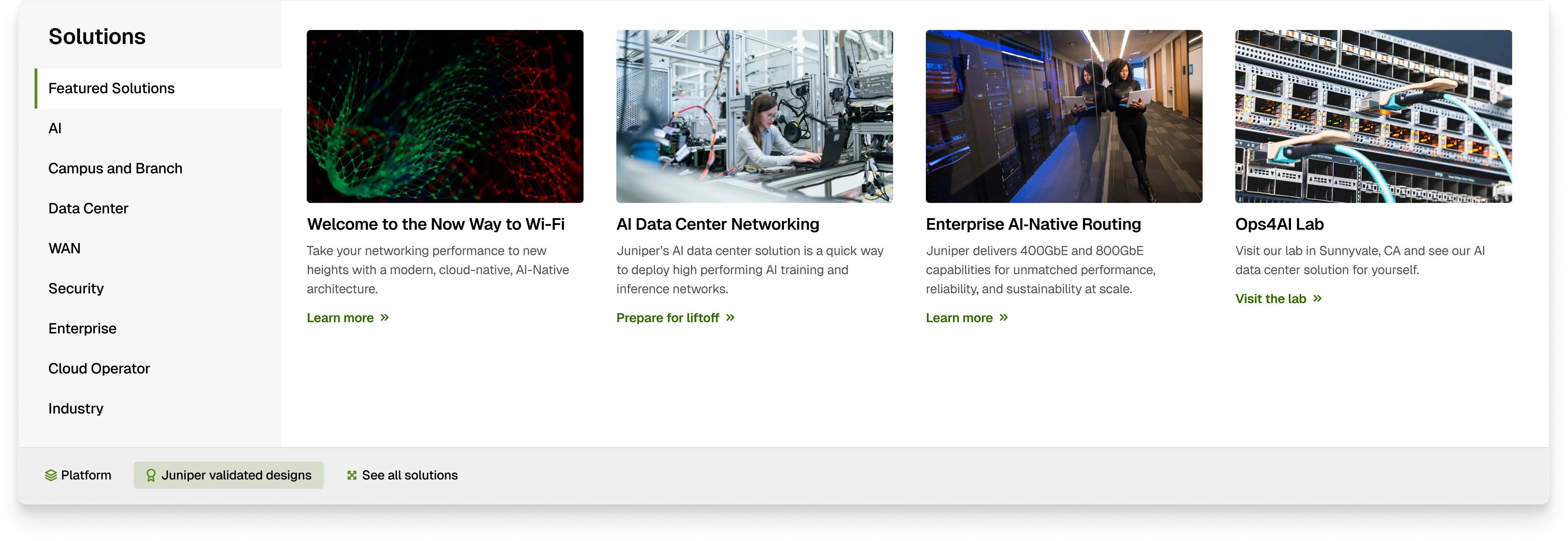Click Learn more under Enterprise AI-Native Routing
Screen dimensions: 1568x541
click(x=959, y=318)
